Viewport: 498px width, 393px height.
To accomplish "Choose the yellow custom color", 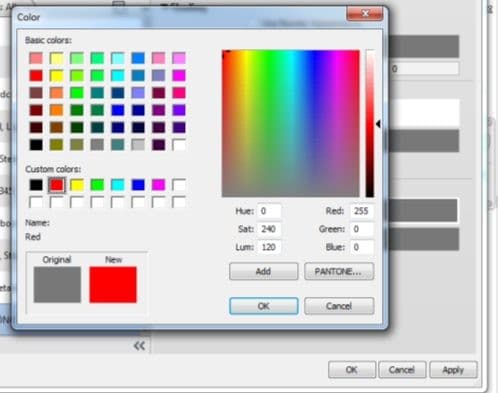I will click(77, 185).
